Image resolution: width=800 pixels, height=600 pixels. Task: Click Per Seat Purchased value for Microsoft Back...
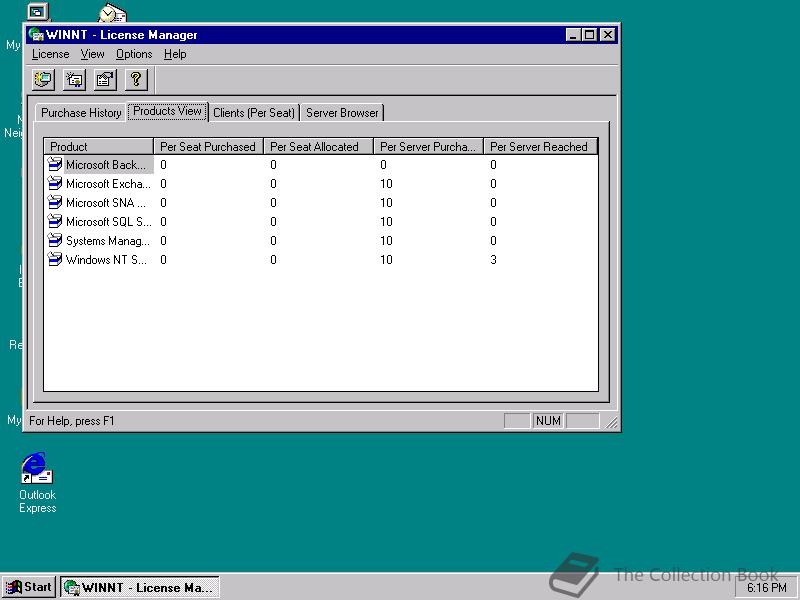[x=163, y=165]
